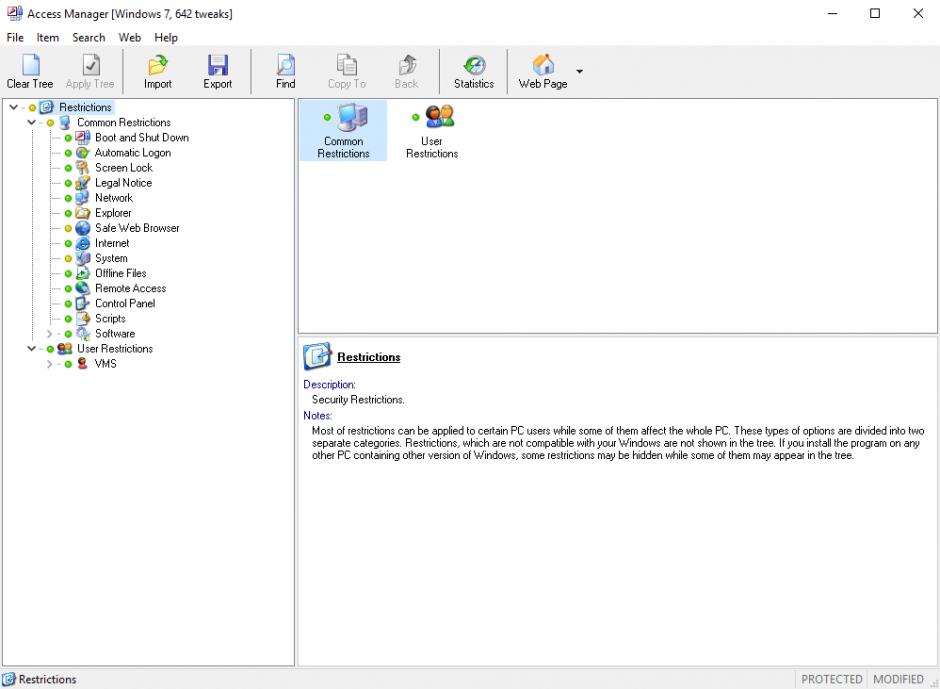Click the VMS user icon in tree
Screen dimensions: 940x689
[83, 364]
